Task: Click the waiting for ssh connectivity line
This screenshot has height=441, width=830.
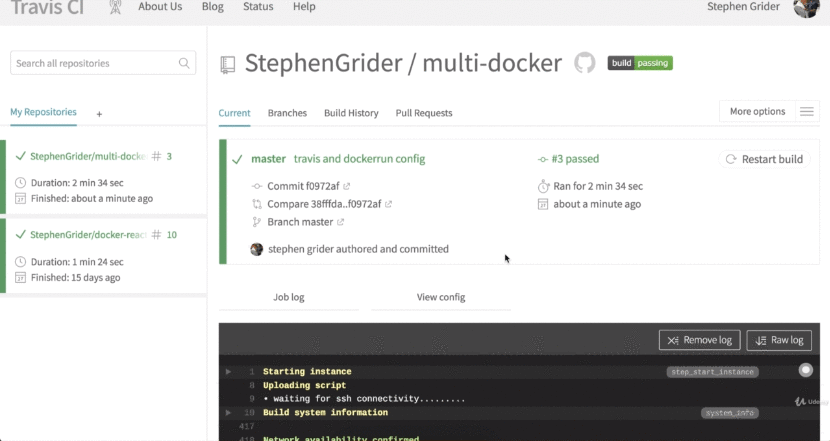Action: click(x=364, y=399)
